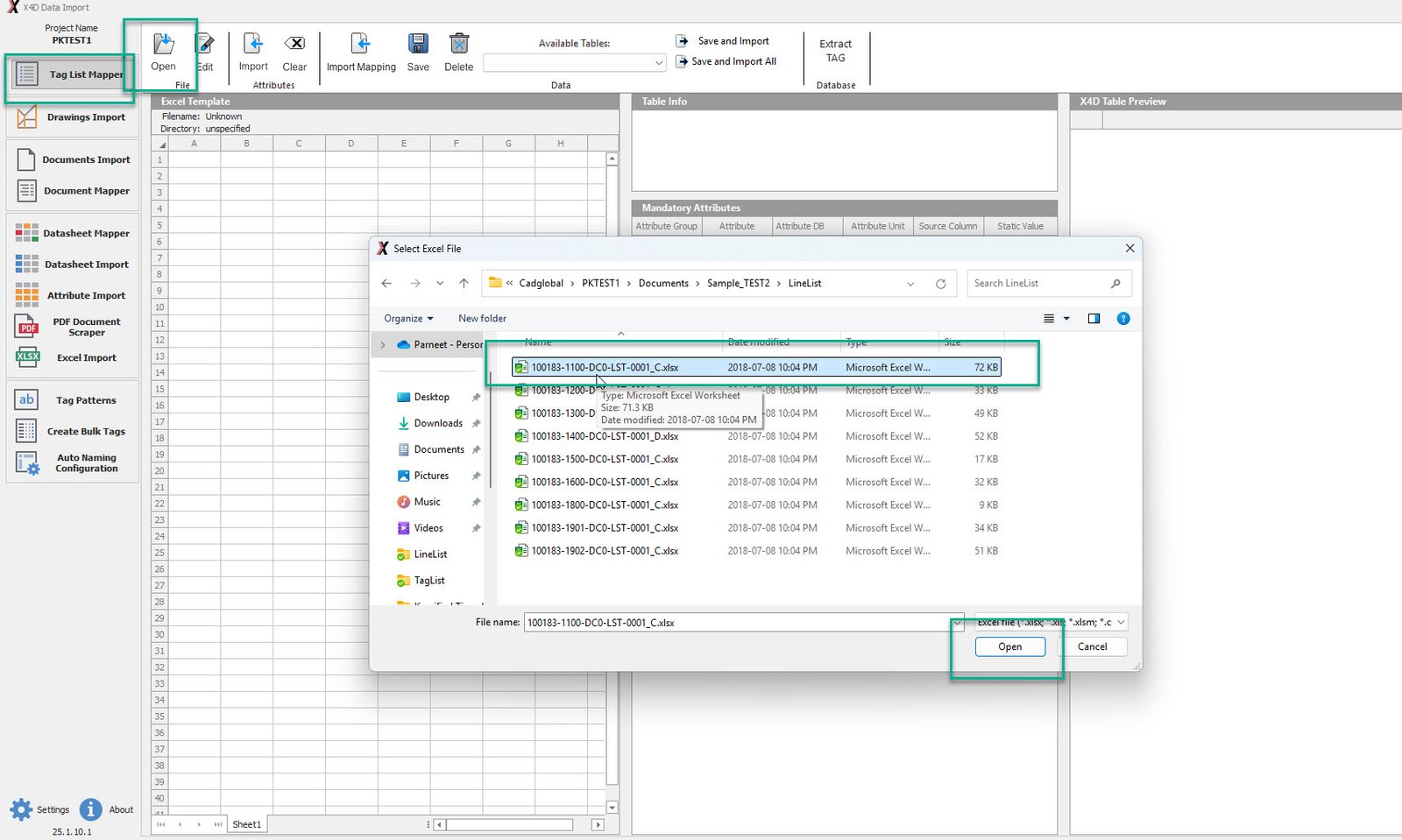The image size is (1402, 840).
Task: Toggle the preview pane in file dialog
Action: point(1094,319)
